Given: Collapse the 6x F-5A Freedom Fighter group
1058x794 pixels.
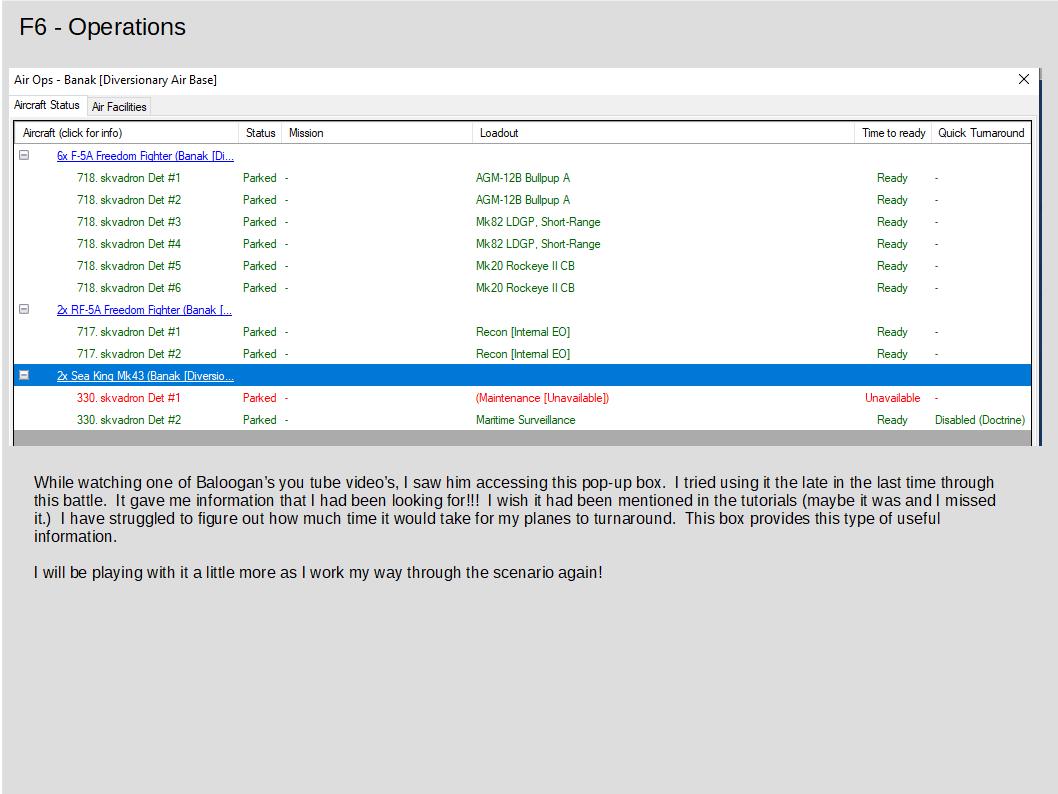Looking at the screenshot, I should pos(24,155).
